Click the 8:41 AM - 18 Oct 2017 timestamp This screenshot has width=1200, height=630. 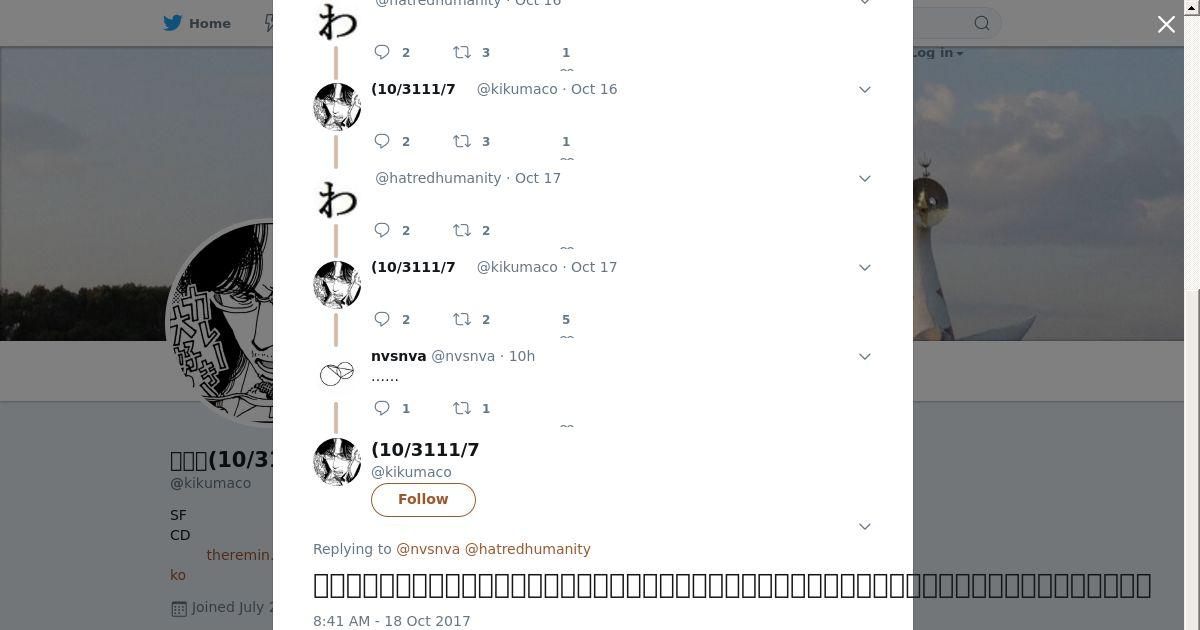pos(392,621)
